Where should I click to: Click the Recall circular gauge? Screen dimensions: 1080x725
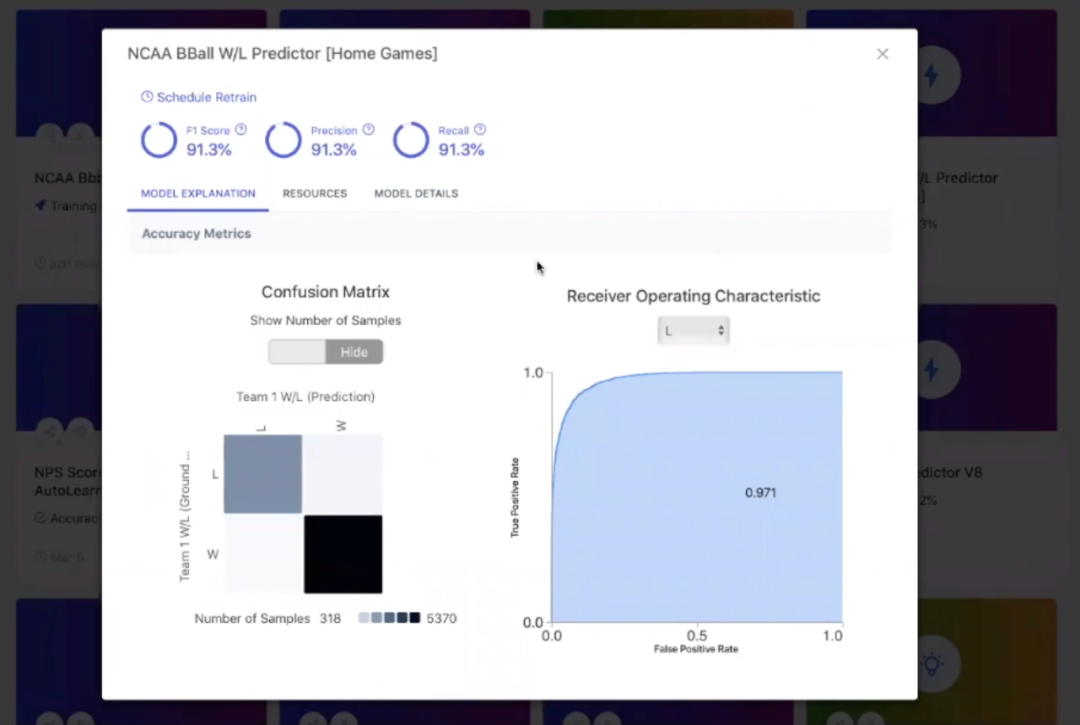tap(411, 140)
